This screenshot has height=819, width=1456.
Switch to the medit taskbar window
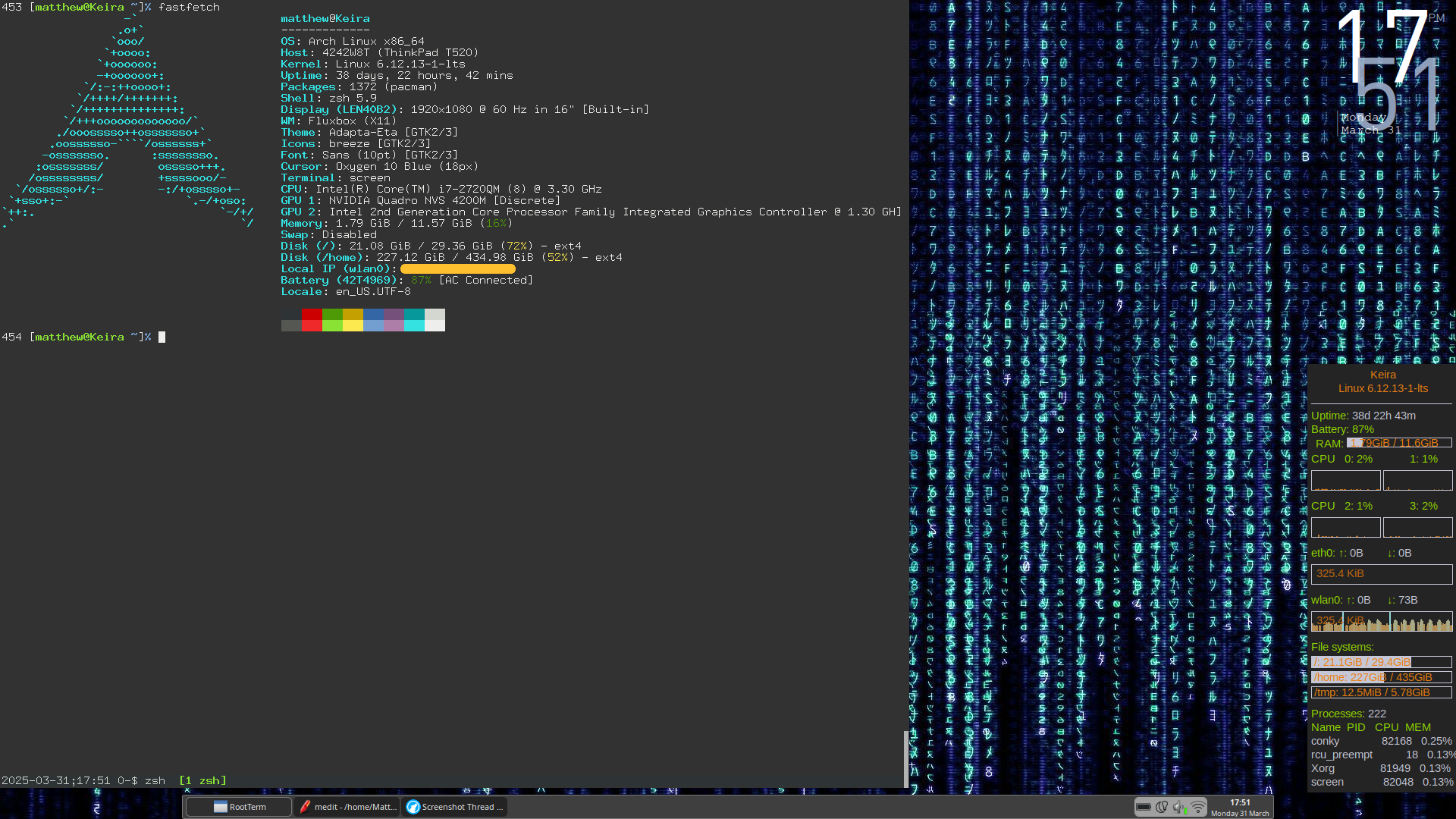348,807
